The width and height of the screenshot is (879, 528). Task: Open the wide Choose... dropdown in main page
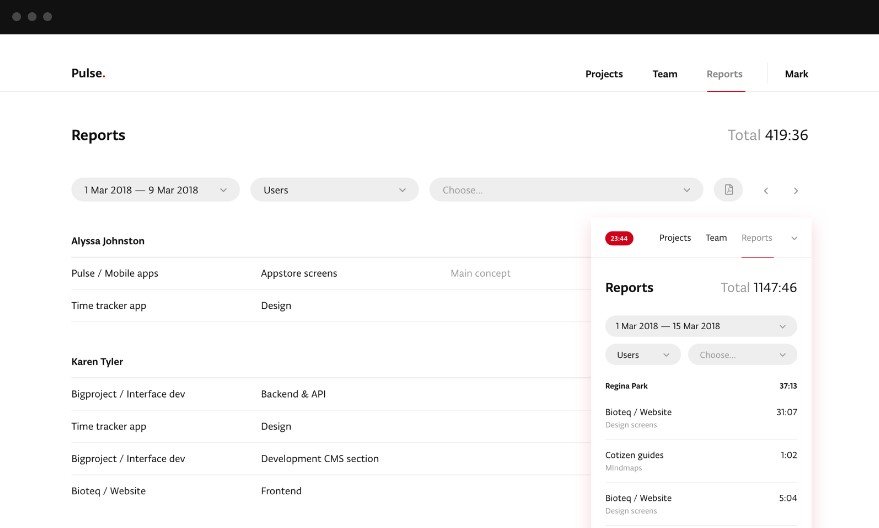pos(566,190)
